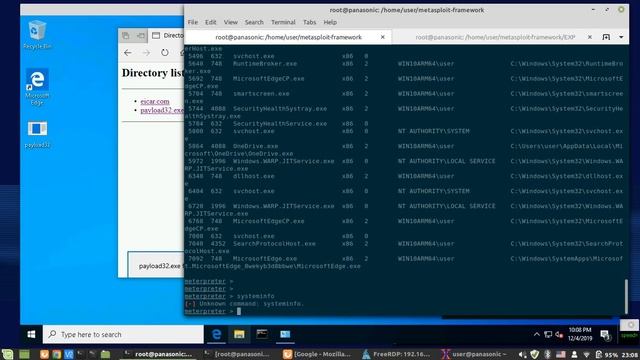Open the files launcher in Linux panel

pos(105,354)
